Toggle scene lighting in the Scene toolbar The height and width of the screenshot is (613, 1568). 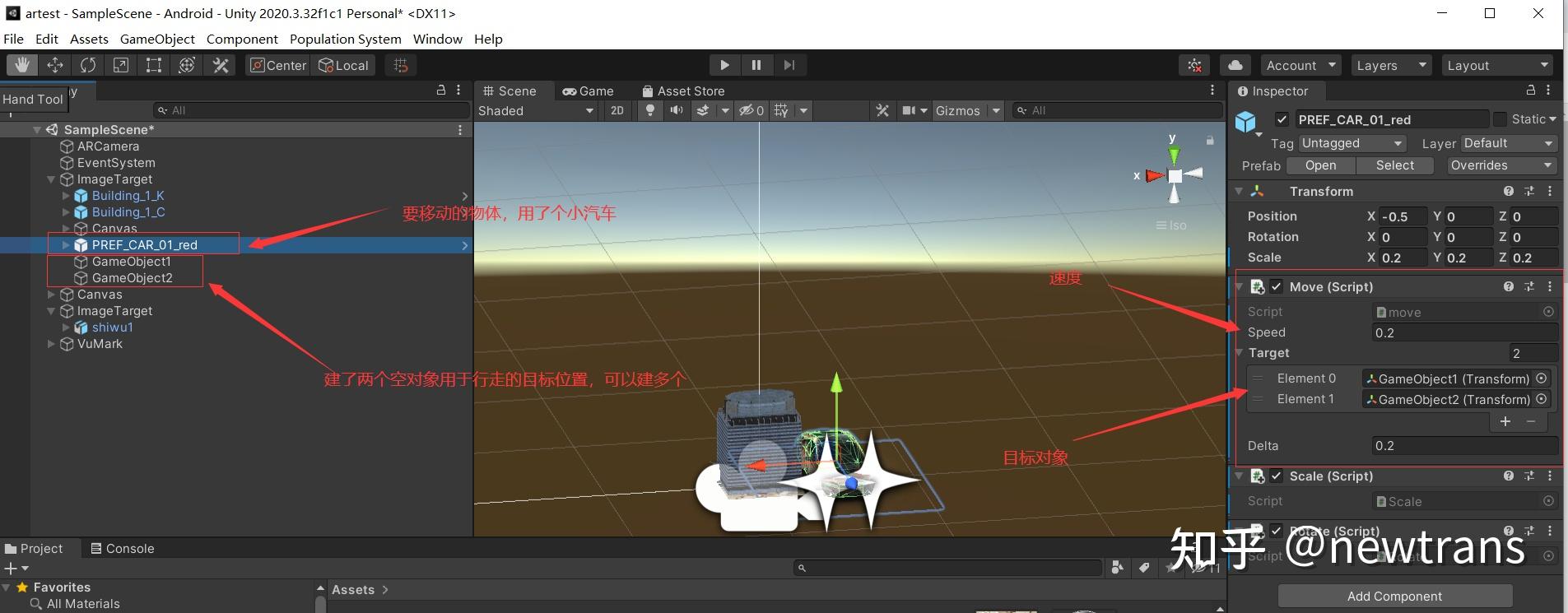(650, 110)
